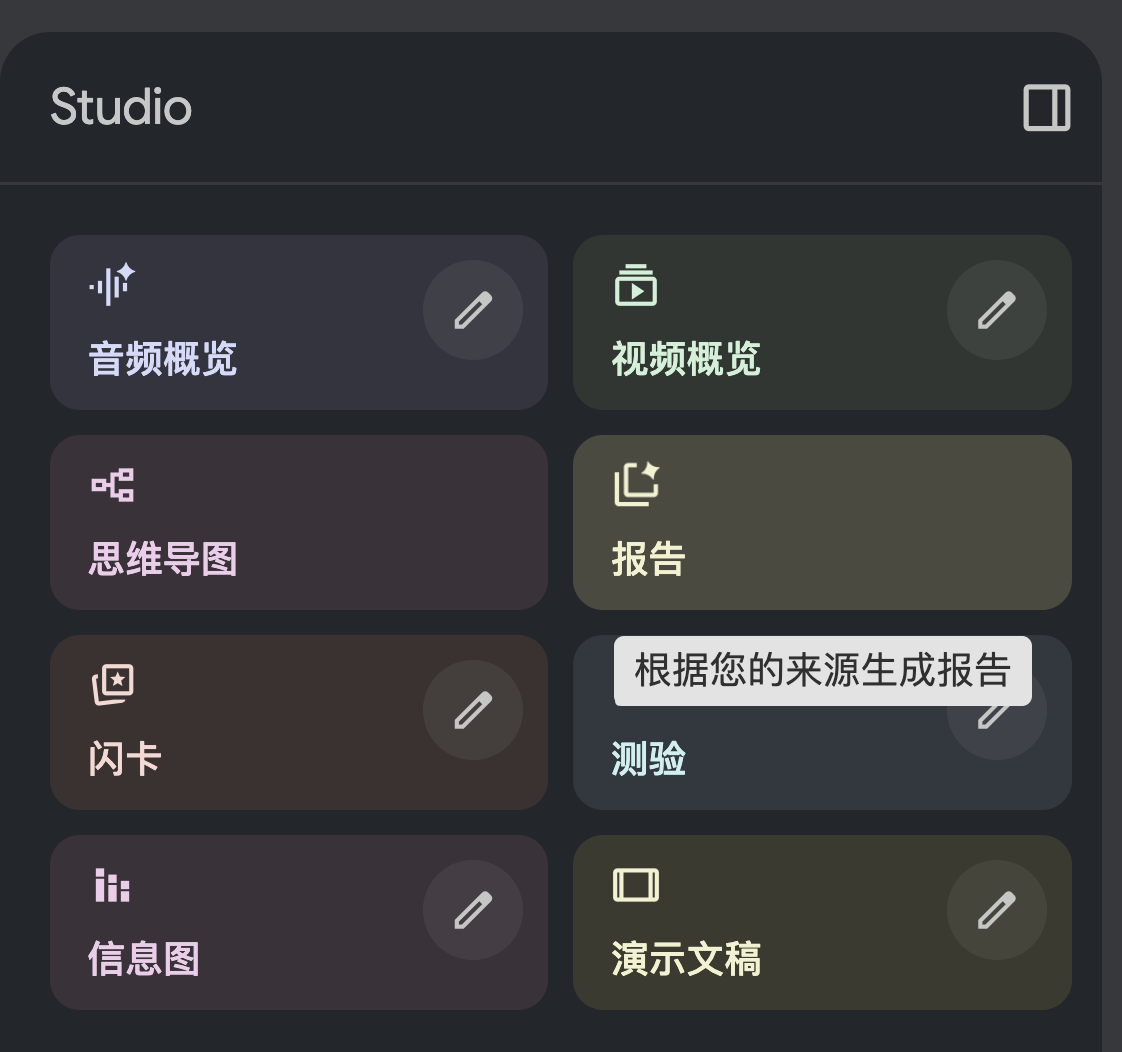Screen dimensions: 1122x1052
Task: Click the 音频概览 waveform sparkle icon
Action: (x=112, y=285)
